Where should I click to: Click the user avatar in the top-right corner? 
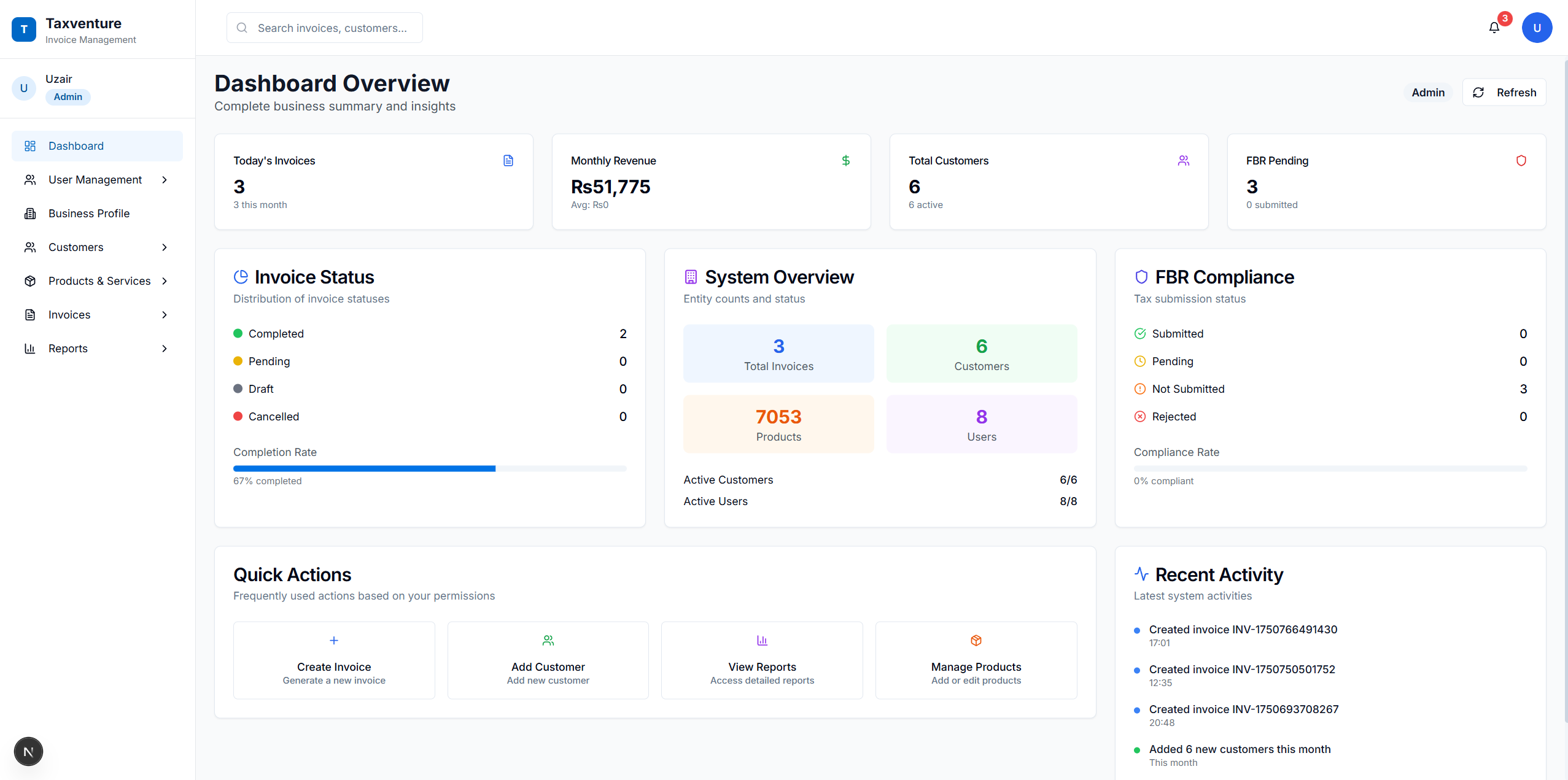[1537, 28]
